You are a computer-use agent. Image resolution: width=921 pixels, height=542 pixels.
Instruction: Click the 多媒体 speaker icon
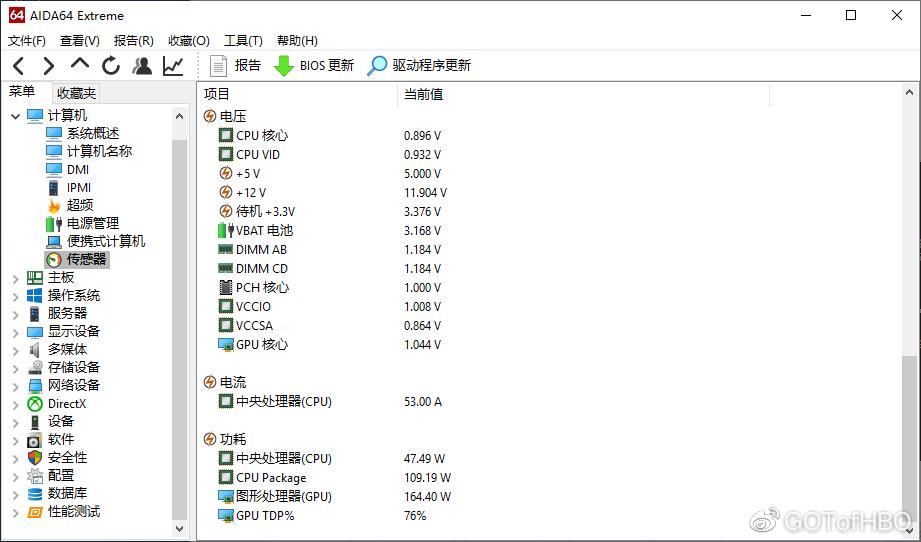click(x=35, y=350)
